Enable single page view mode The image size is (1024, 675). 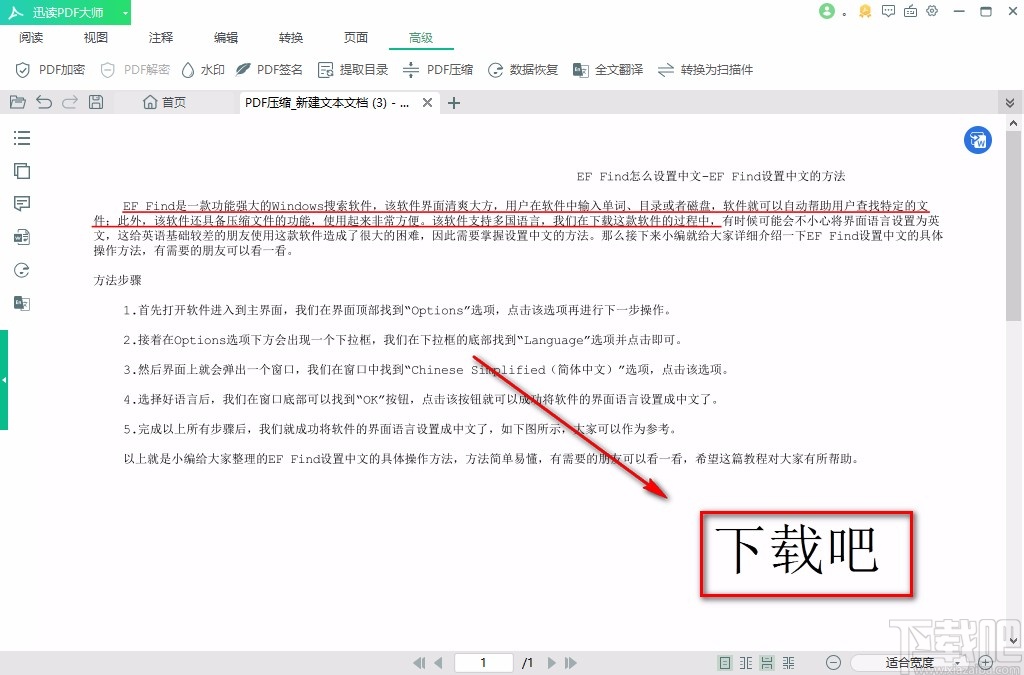[725, 663]
